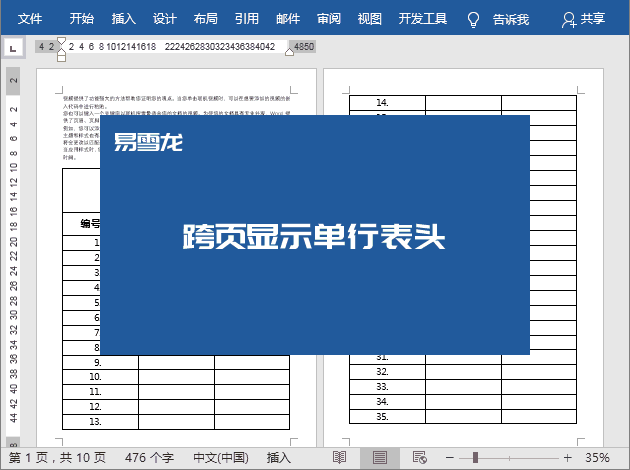Switch to Read Mode view icon
This screenshot has width=630, height=470.
point(340,457)
